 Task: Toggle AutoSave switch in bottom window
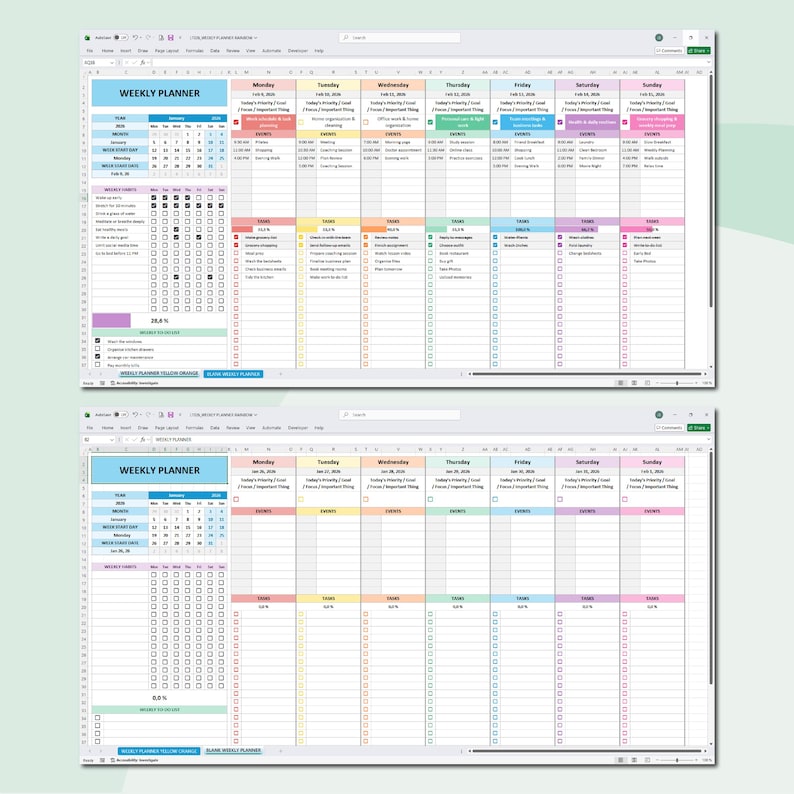point(121,414)
